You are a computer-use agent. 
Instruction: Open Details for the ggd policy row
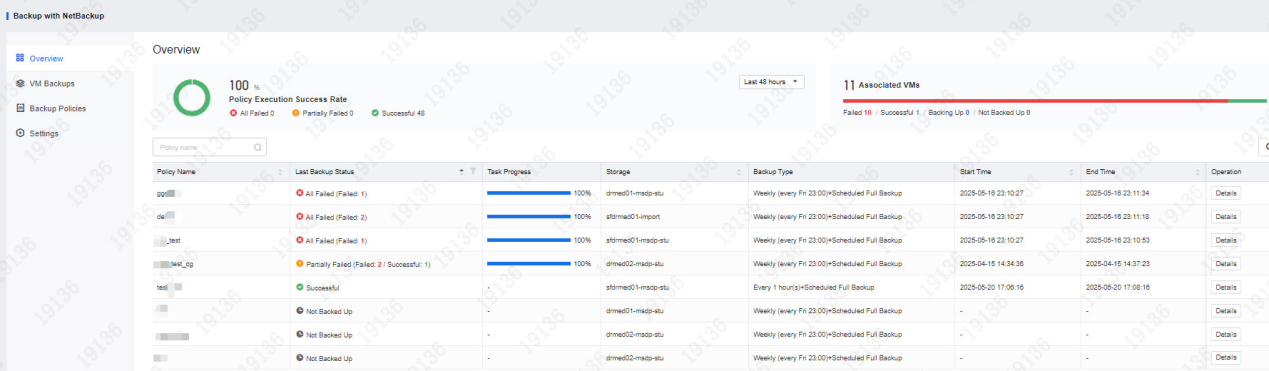[x=1226, y=193]
